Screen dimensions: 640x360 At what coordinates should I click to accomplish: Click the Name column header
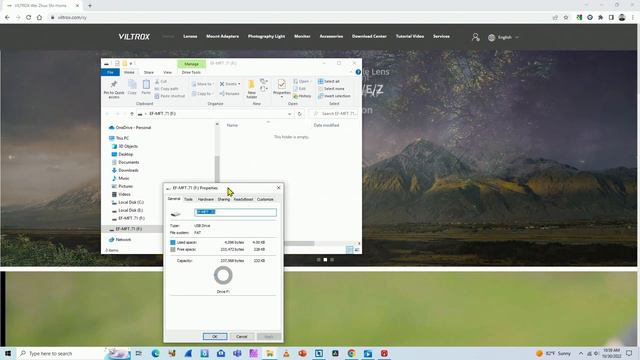tap(232, 125)
